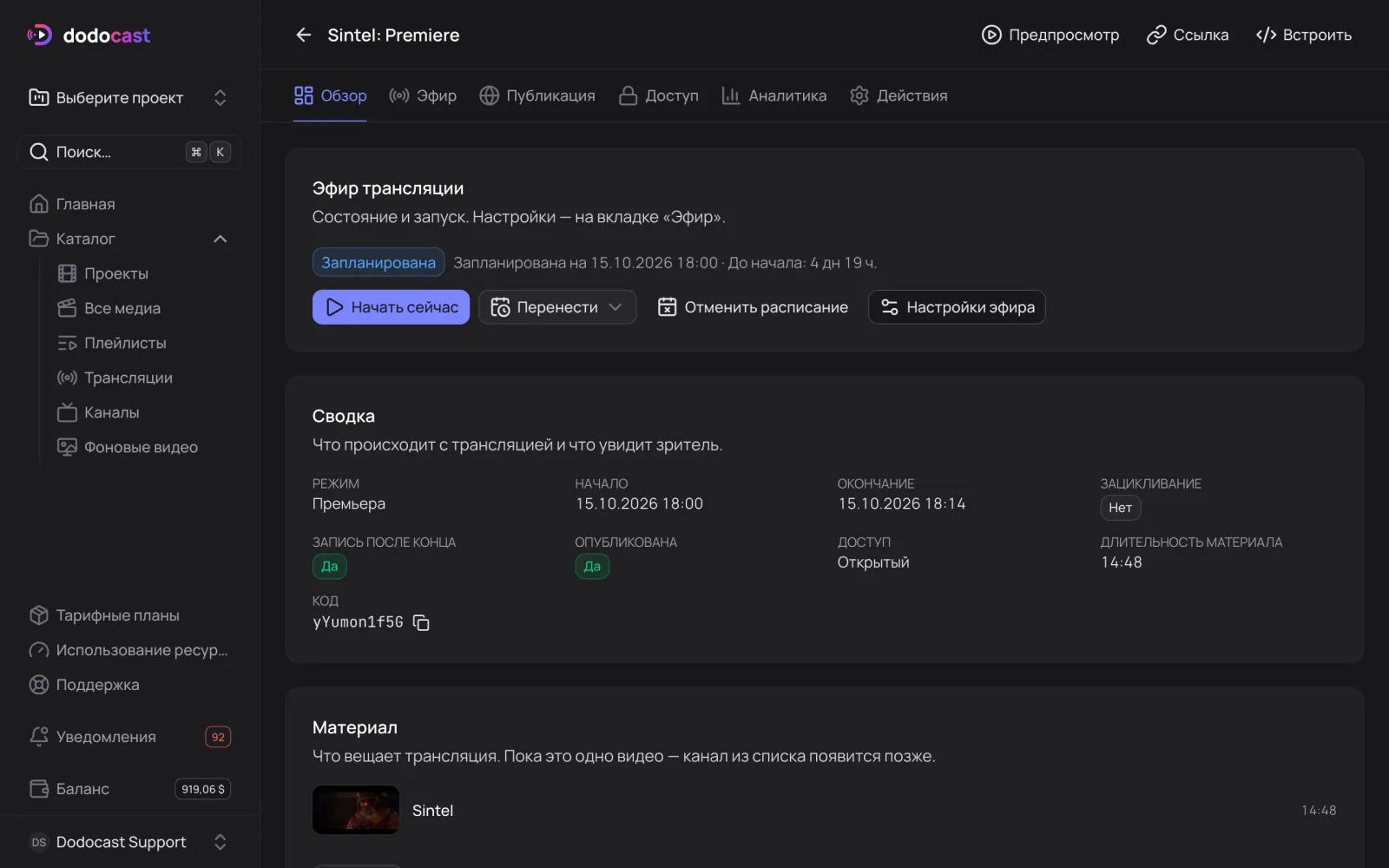Click the Премьера mode value
This screenshot has height=868, width=1389.
349,503
